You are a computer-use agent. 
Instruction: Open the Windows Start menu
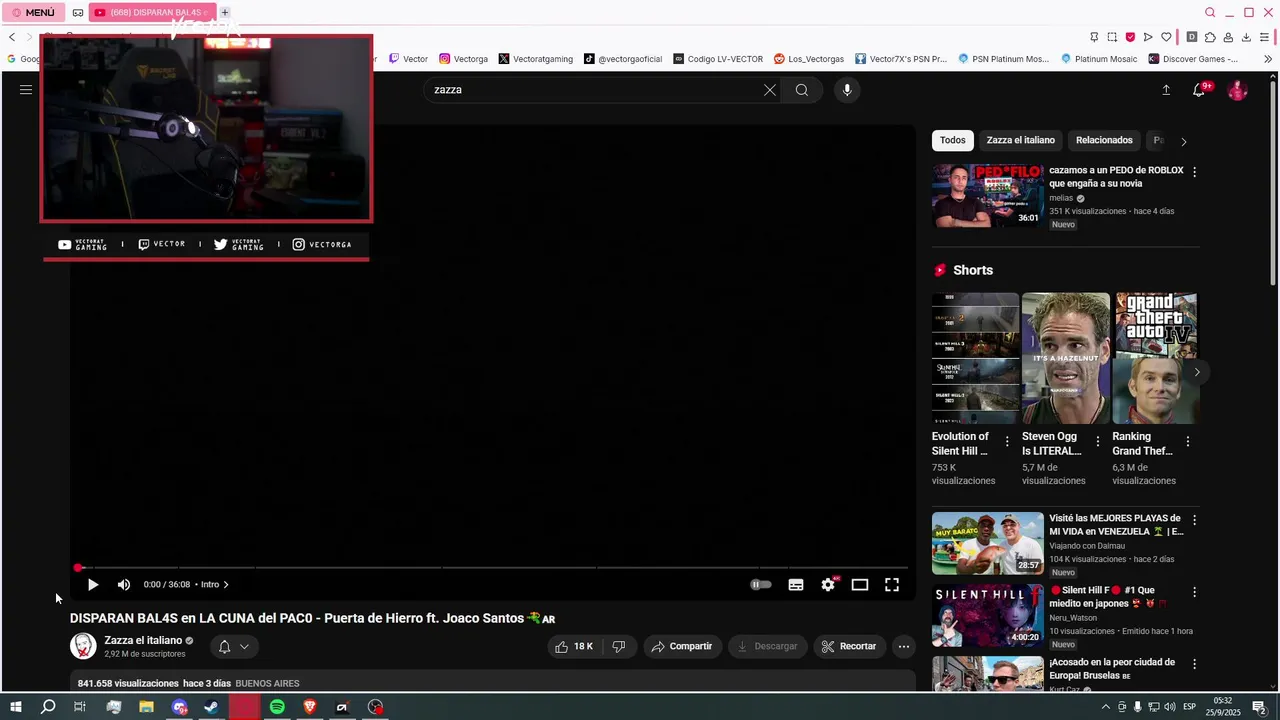coord(16,707)
